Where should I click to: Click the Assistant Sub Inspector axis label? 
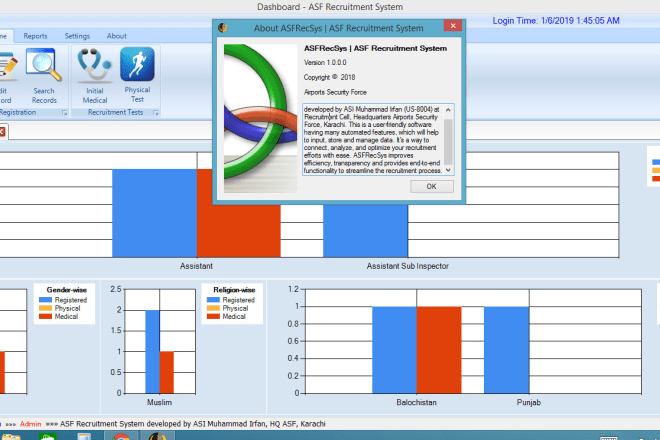407,266
